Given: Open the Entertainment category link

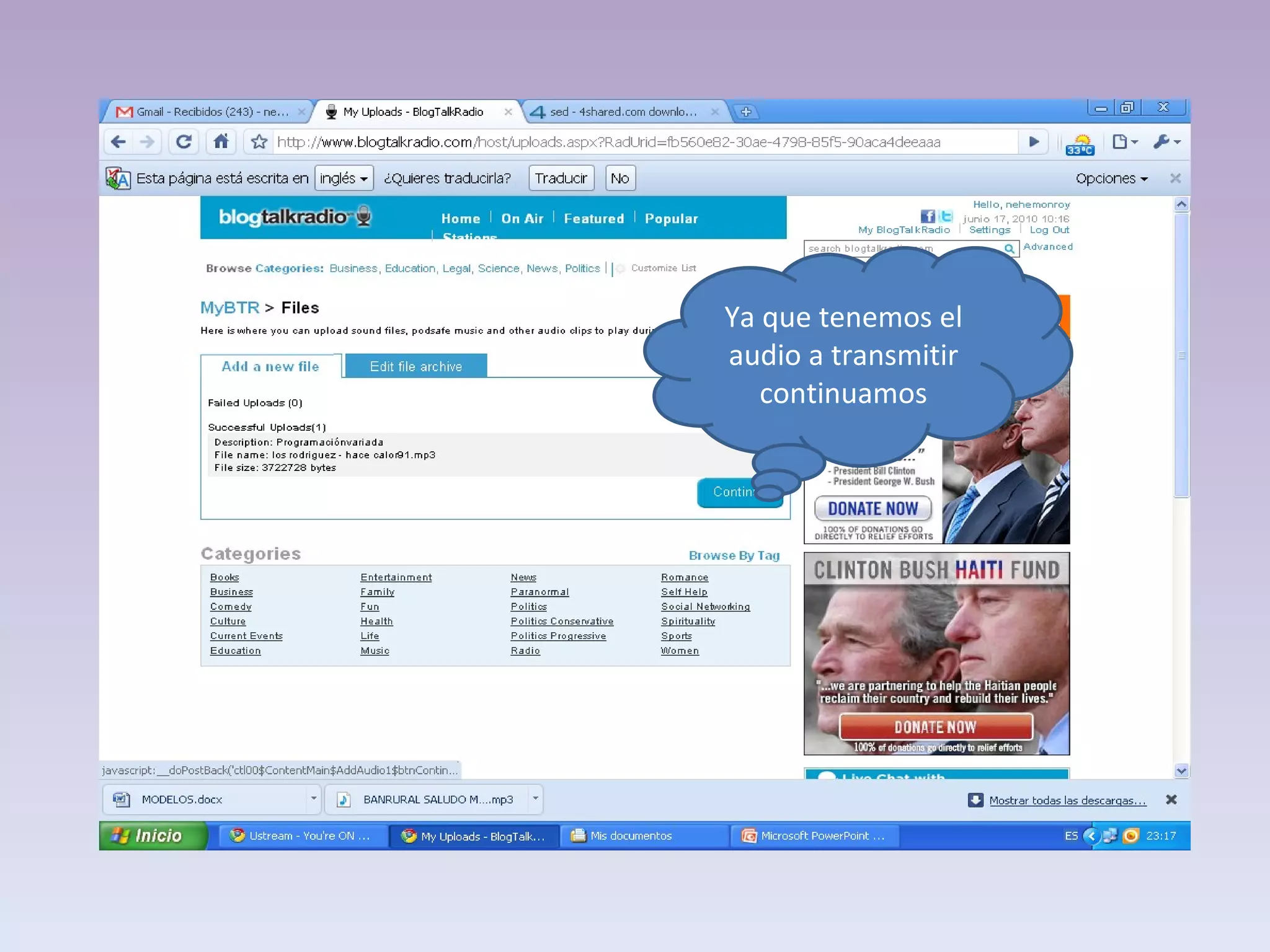Looking at the screenshot, I should pos(396,577).
